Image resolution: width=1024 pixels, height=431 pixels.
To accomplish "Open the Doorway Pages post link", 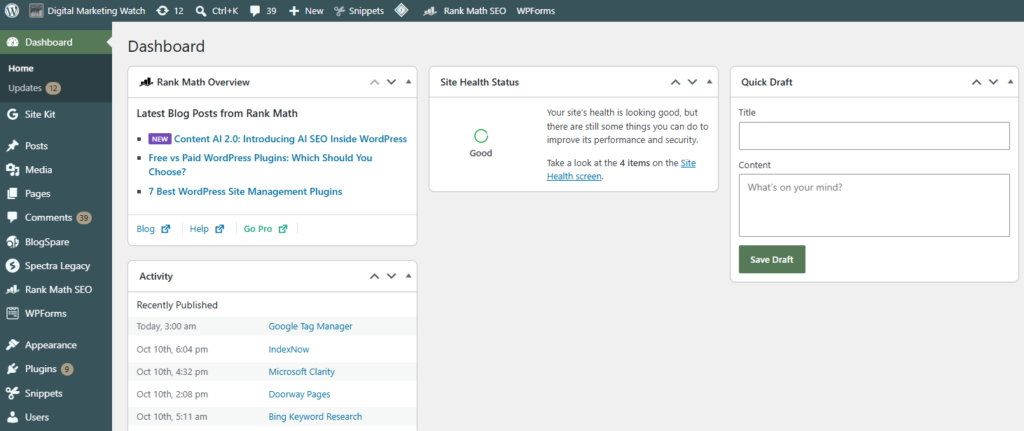I will [x=299, y=394].
